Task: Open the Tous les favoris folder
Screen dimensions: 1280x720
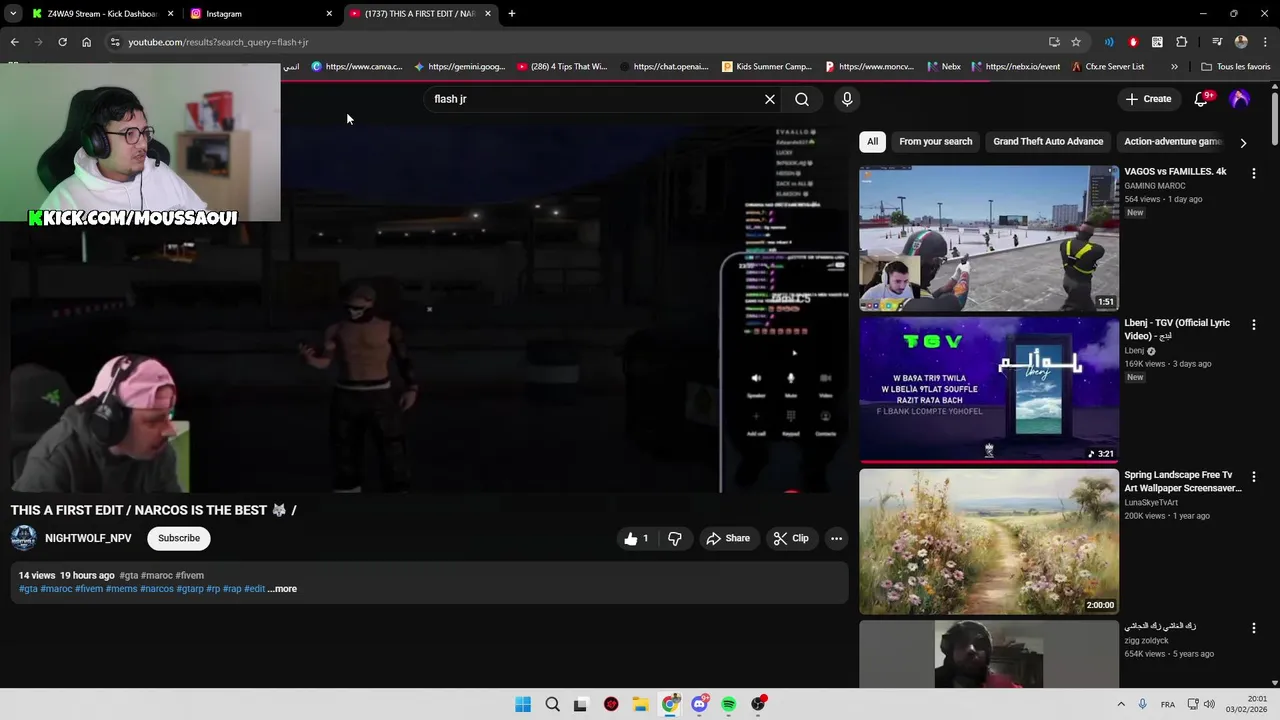Action: click(x=1236, y=67)
